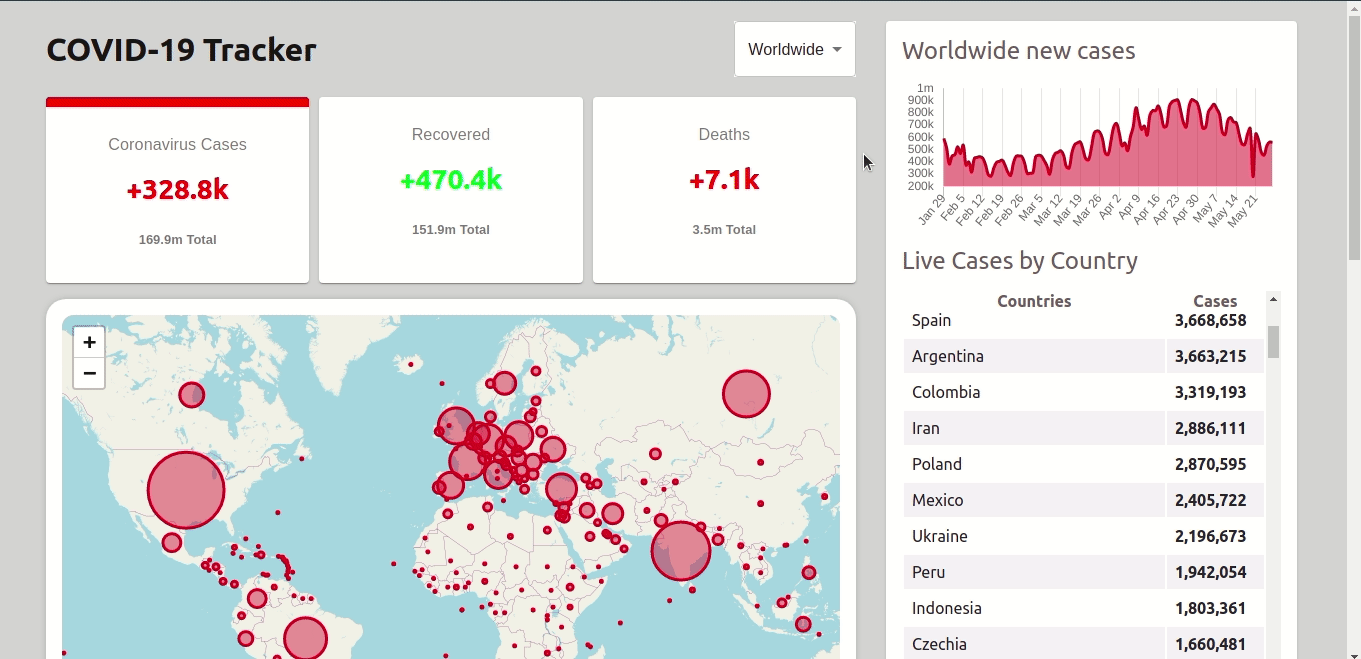
Task: Click the country table scrollbar thumb
Action: (x=1273, y=341)
